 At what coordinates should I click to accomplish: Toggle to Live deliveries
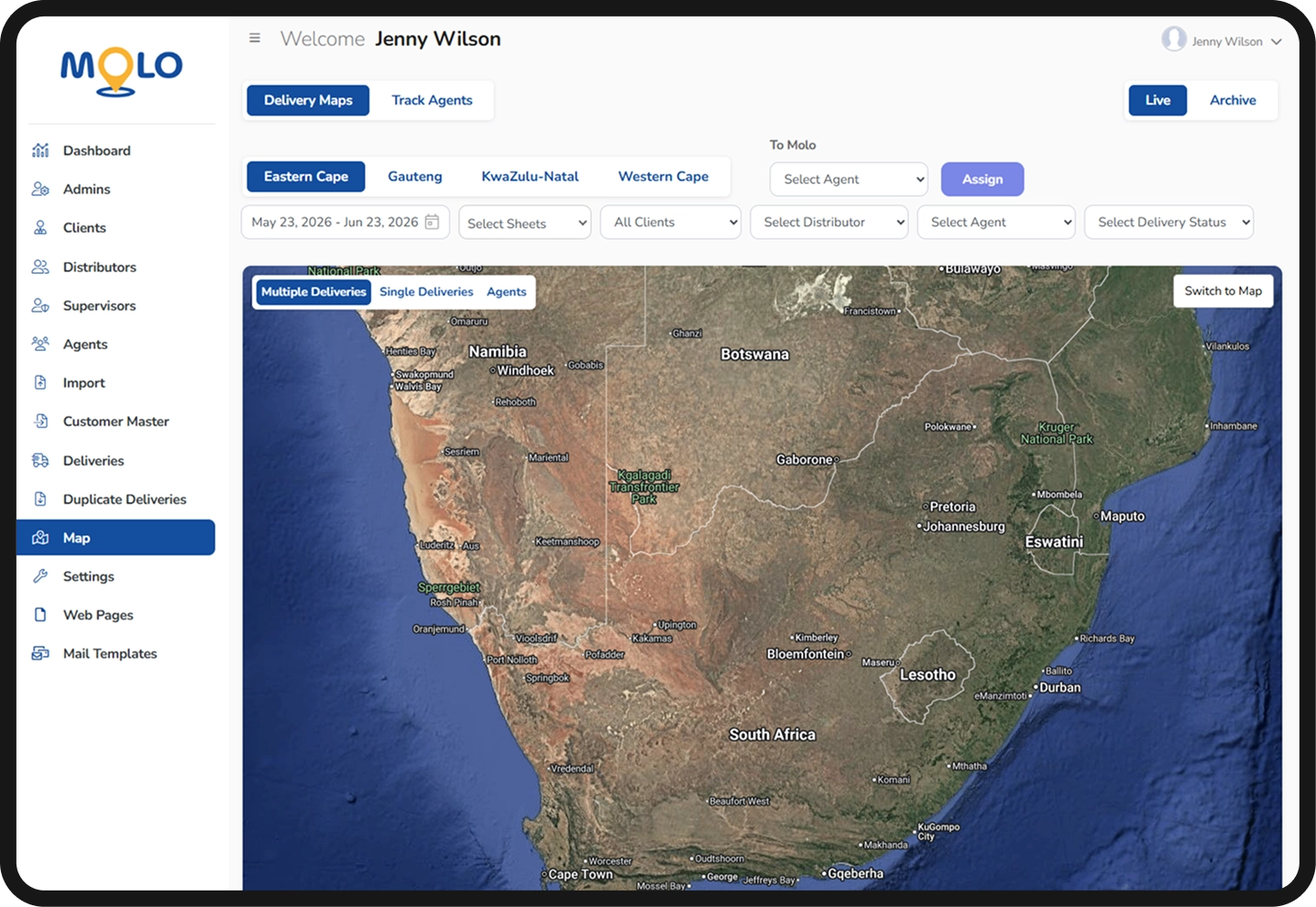[x=1157, y=100]
